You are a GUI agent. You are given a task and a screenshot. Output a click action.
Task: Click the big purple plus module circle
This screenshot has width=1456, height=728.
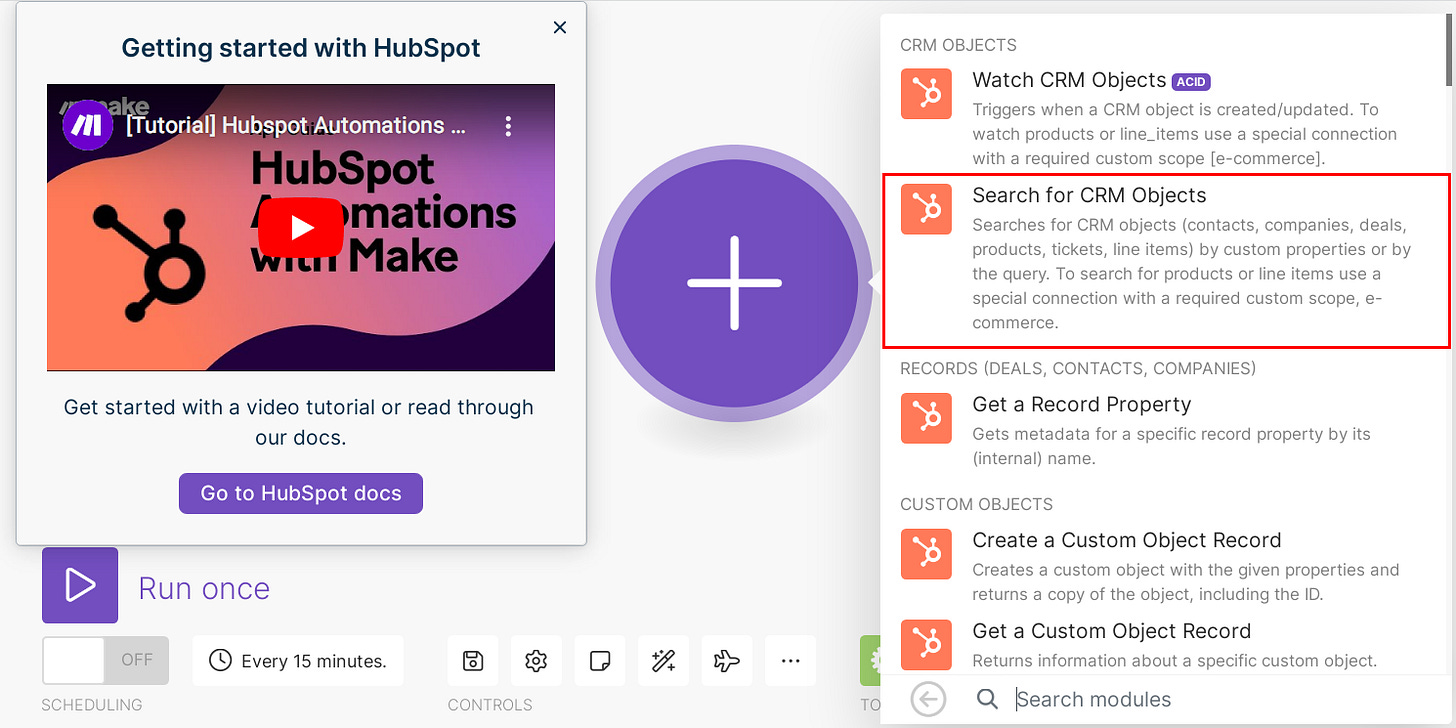pyautogui.click(x=735, y=283)
